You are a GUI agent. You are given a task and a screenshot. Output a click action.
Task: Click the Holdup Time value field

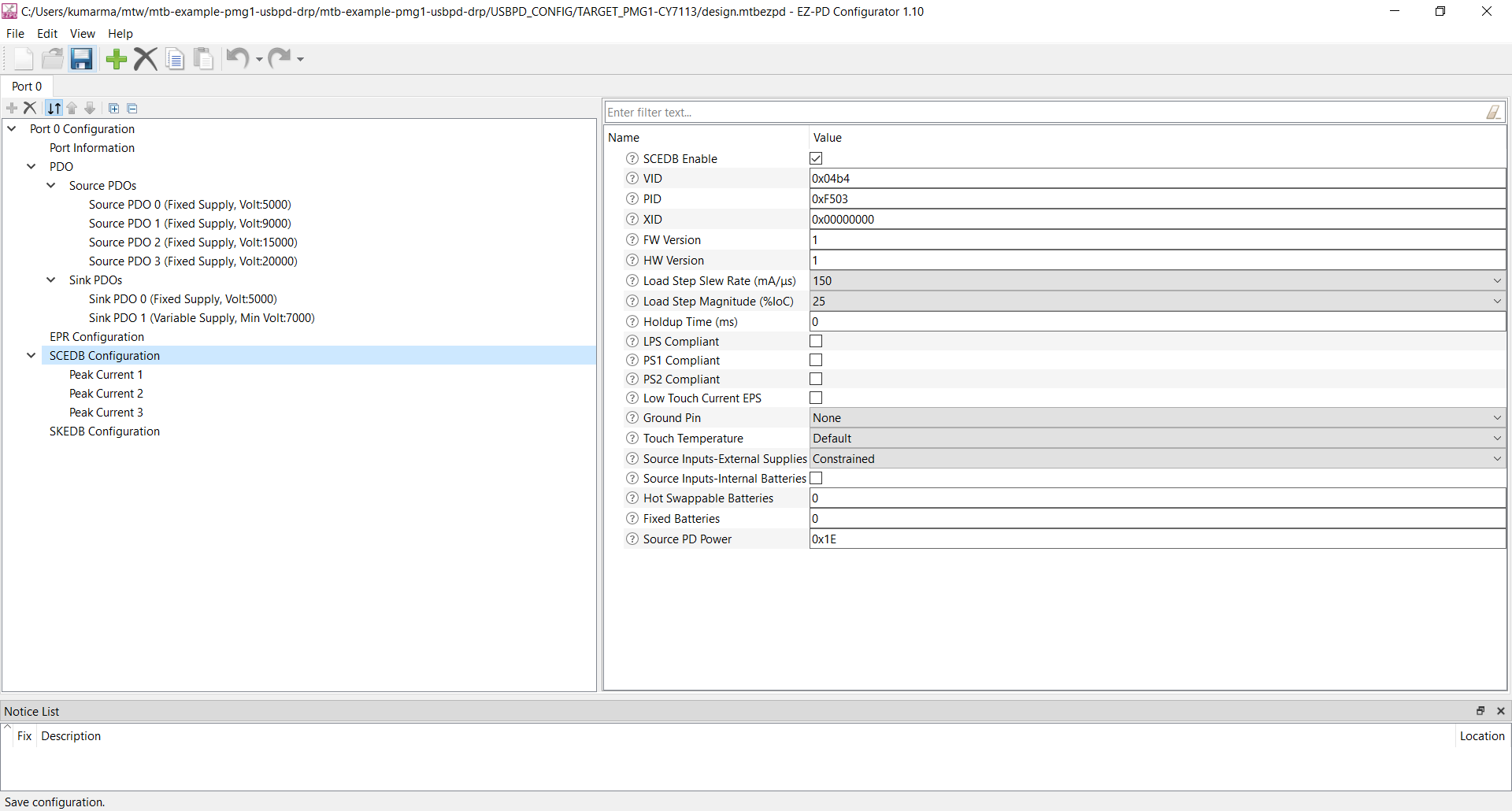click(x=1158, y=322)
